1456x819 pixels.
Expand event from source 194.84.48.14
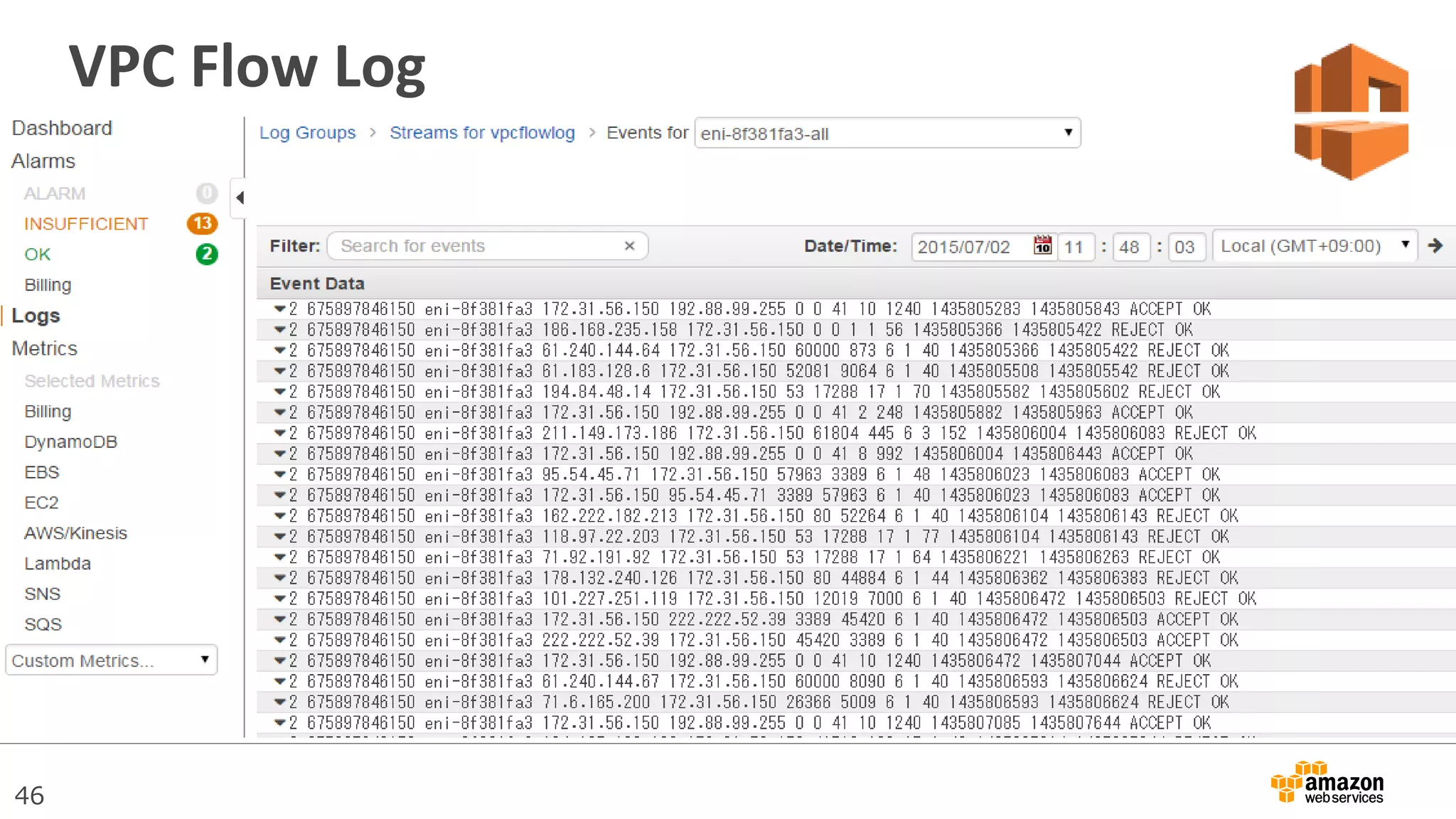tap(279, 391)
